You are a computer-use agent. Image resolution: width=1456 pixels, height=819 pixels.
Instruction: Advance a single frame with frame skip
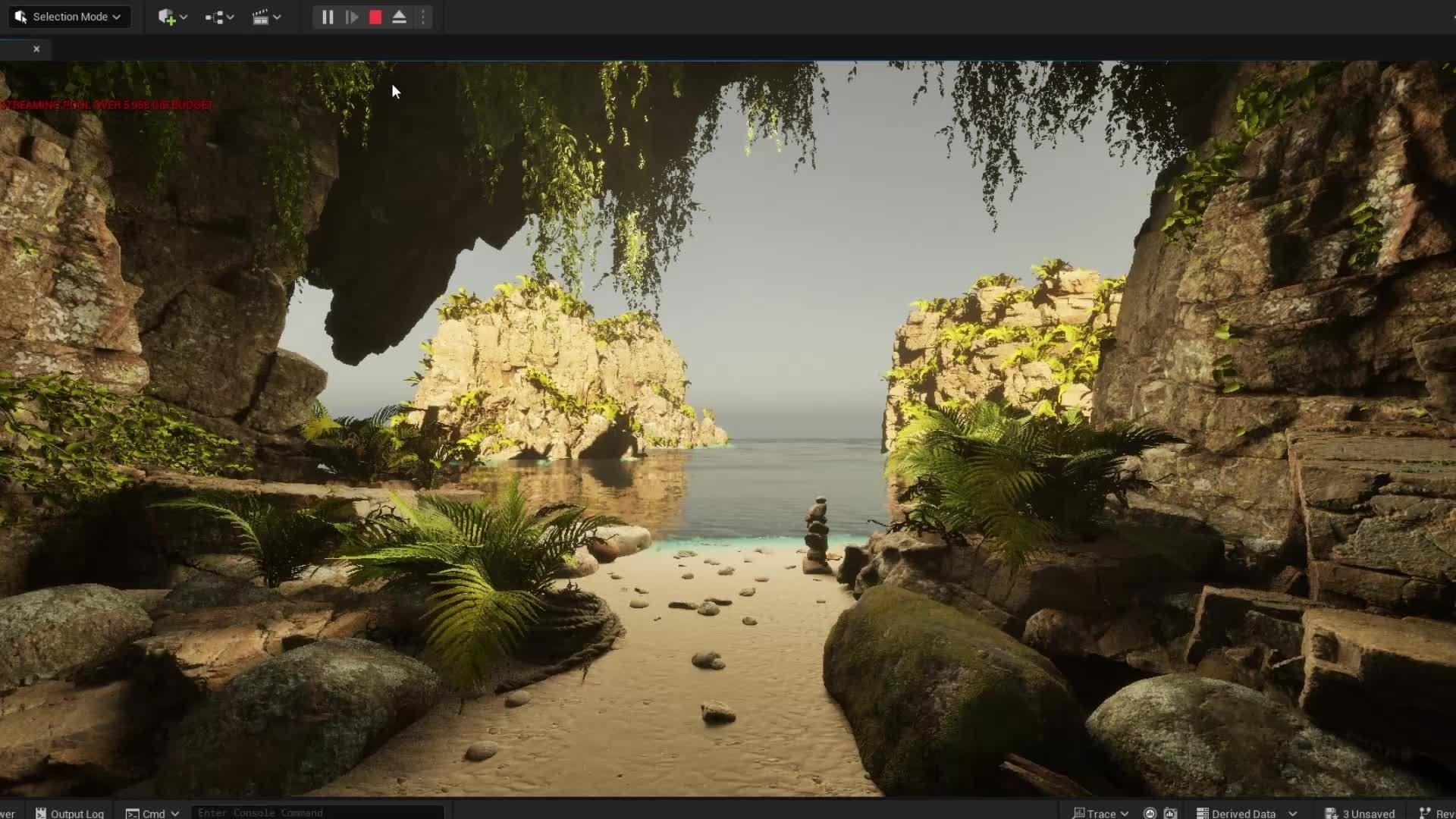click(352, 17)
